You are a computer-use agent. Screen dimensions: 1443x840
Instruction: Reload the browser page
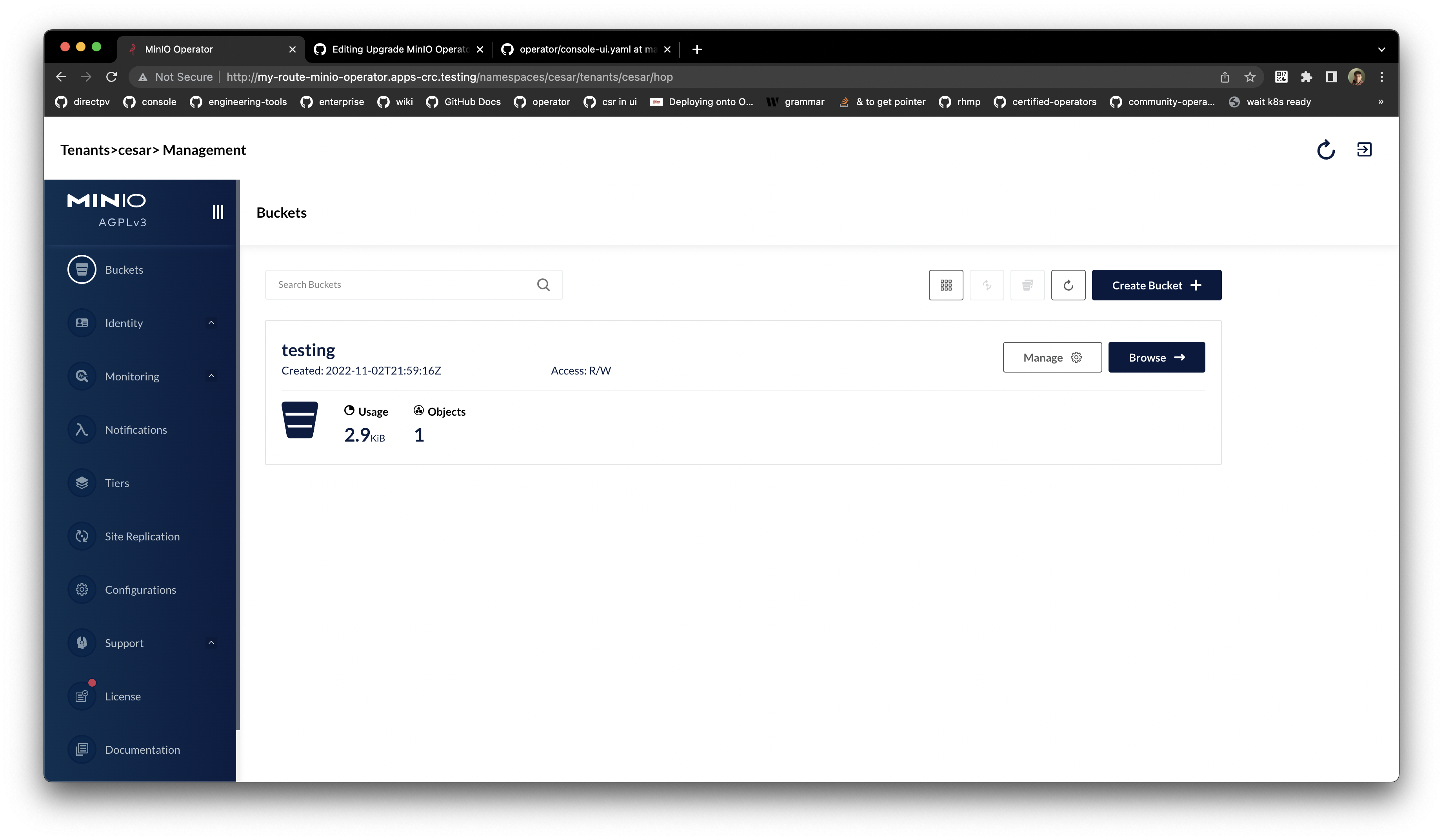(112, 77)
